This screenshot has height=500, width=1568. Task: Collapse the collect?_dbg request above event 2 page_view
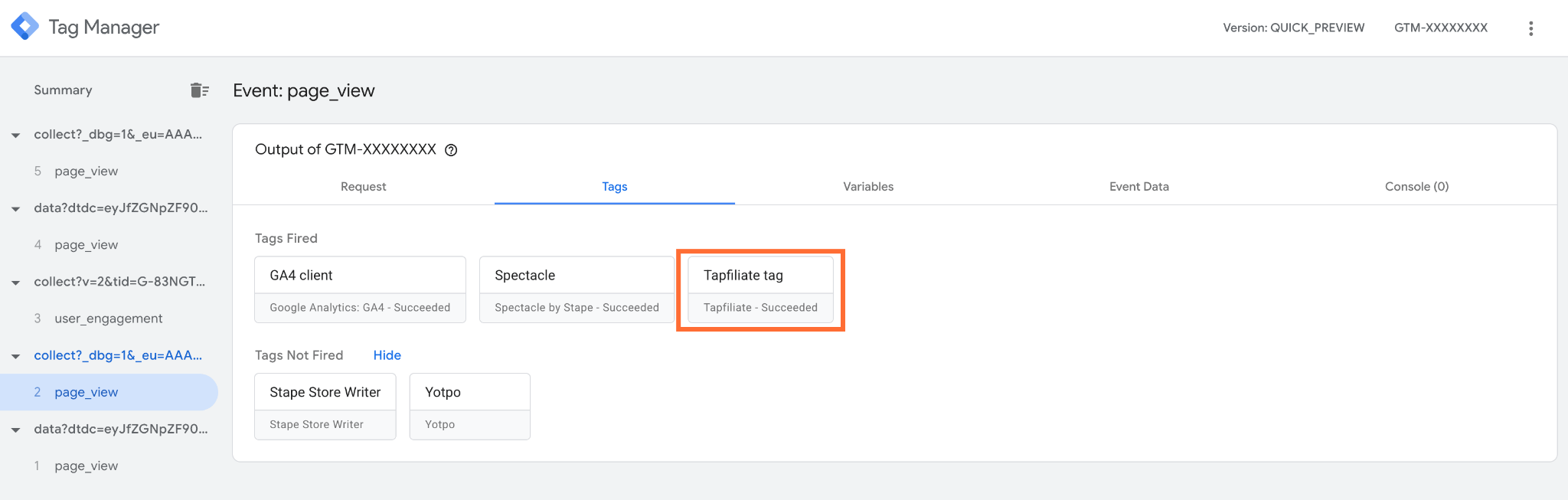[15, 356]
